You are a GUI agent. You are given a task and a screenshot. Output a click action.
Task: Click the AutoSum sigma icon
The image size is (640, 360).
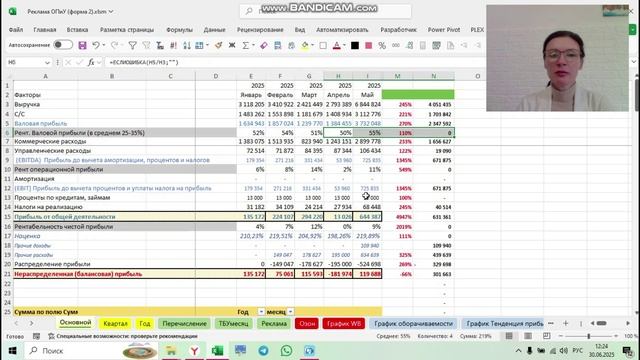[x=245, y=45]
